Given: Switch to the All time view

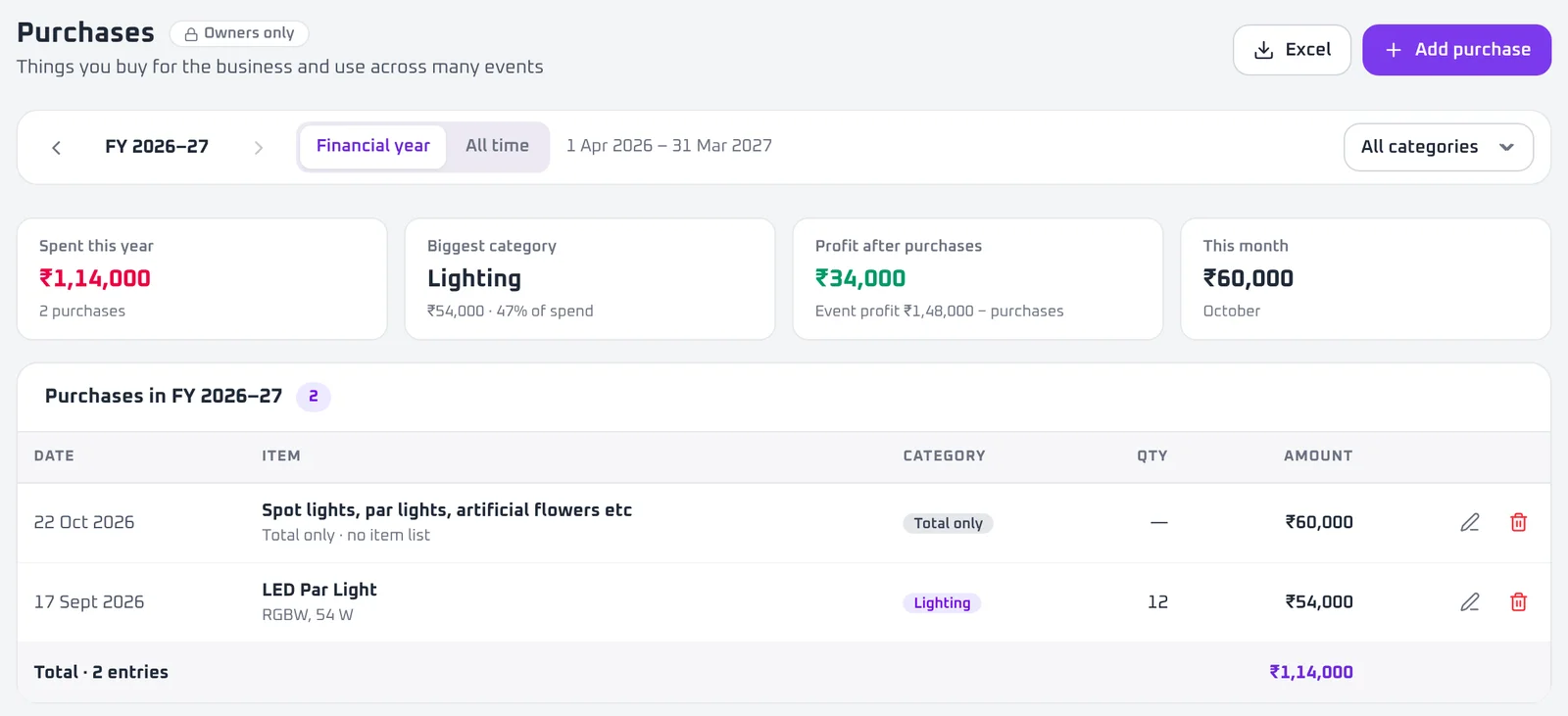Looking at the screenshot, I should coord(497,146).
